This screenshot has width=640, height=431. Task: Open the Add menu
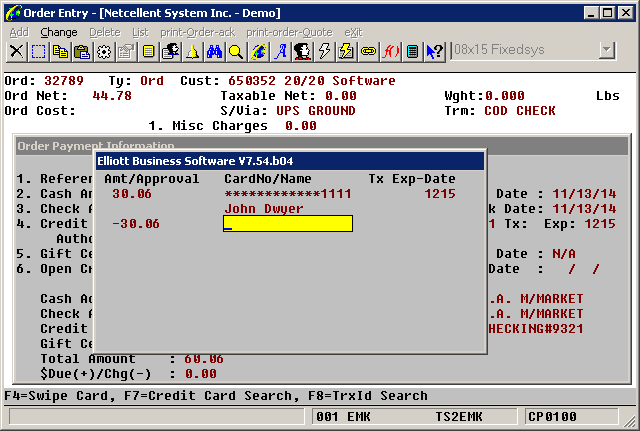point(19,32)
